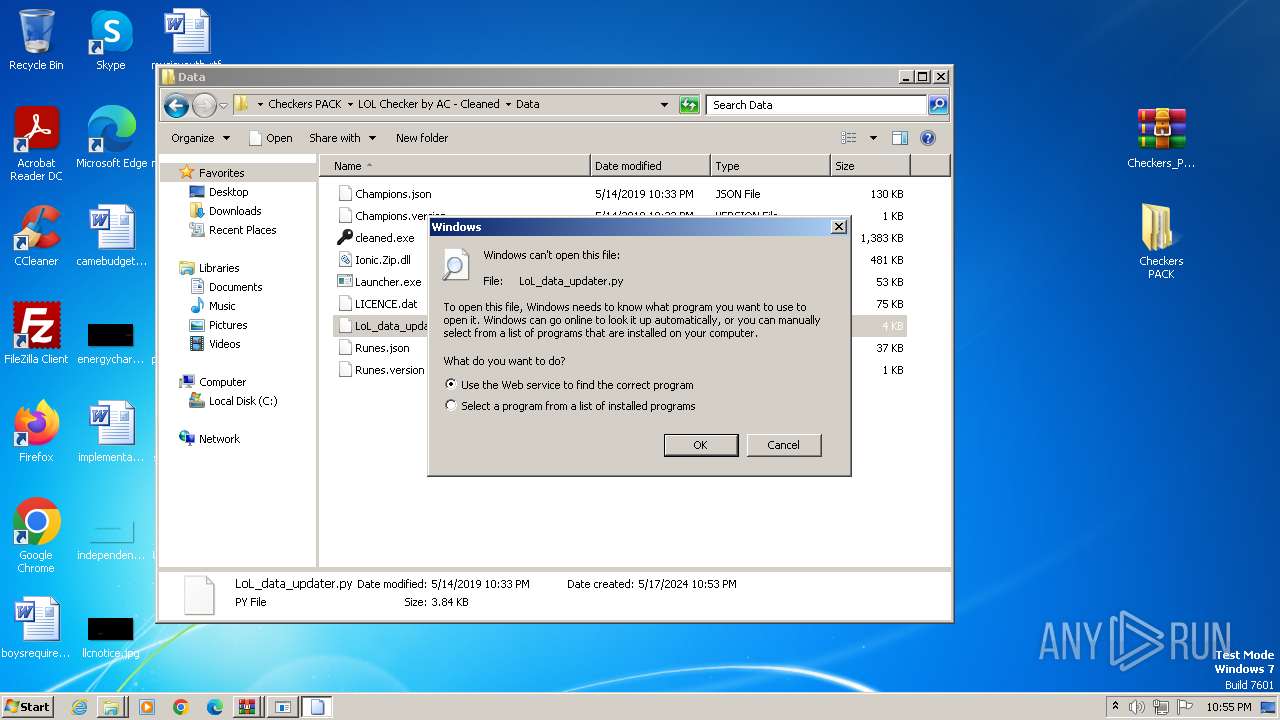Screen dimensions: 1280x720
Task: Open Explorer Help question mark icon
Action: click(x=927, y=138)
